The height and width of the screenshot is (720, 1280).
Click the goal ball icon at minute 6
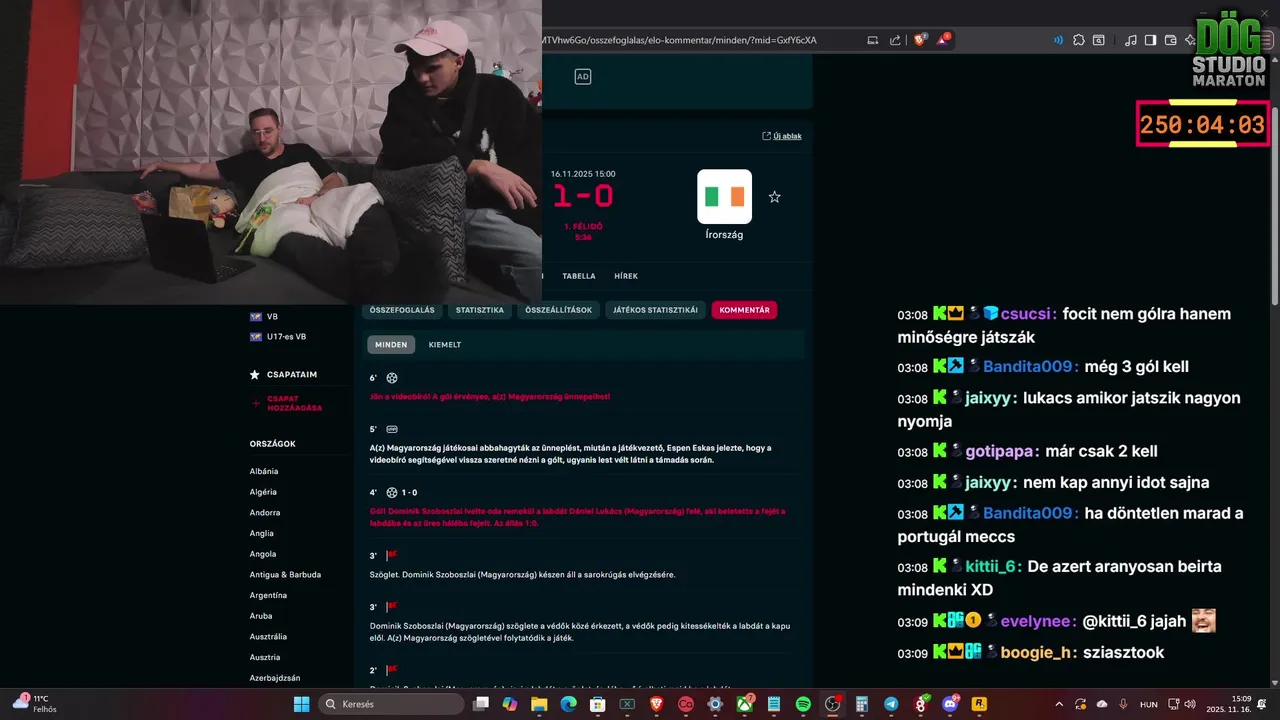point(392,378)
